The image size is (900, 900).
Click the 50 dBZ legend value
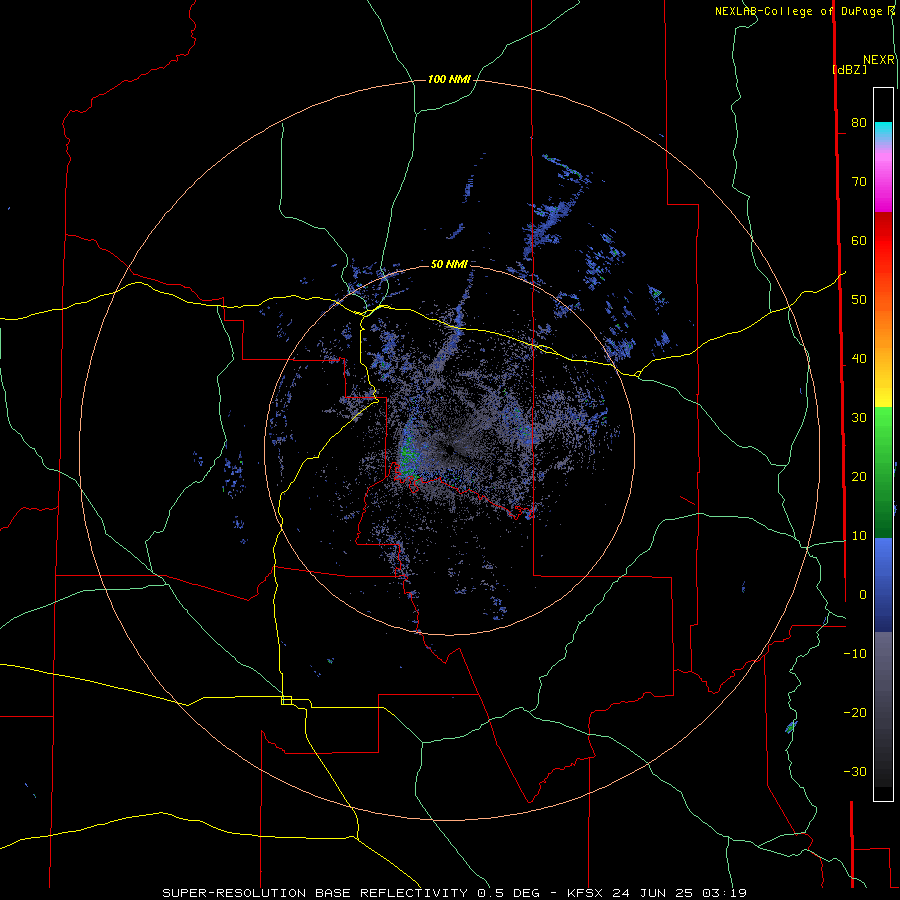click(x=859, y=300)
